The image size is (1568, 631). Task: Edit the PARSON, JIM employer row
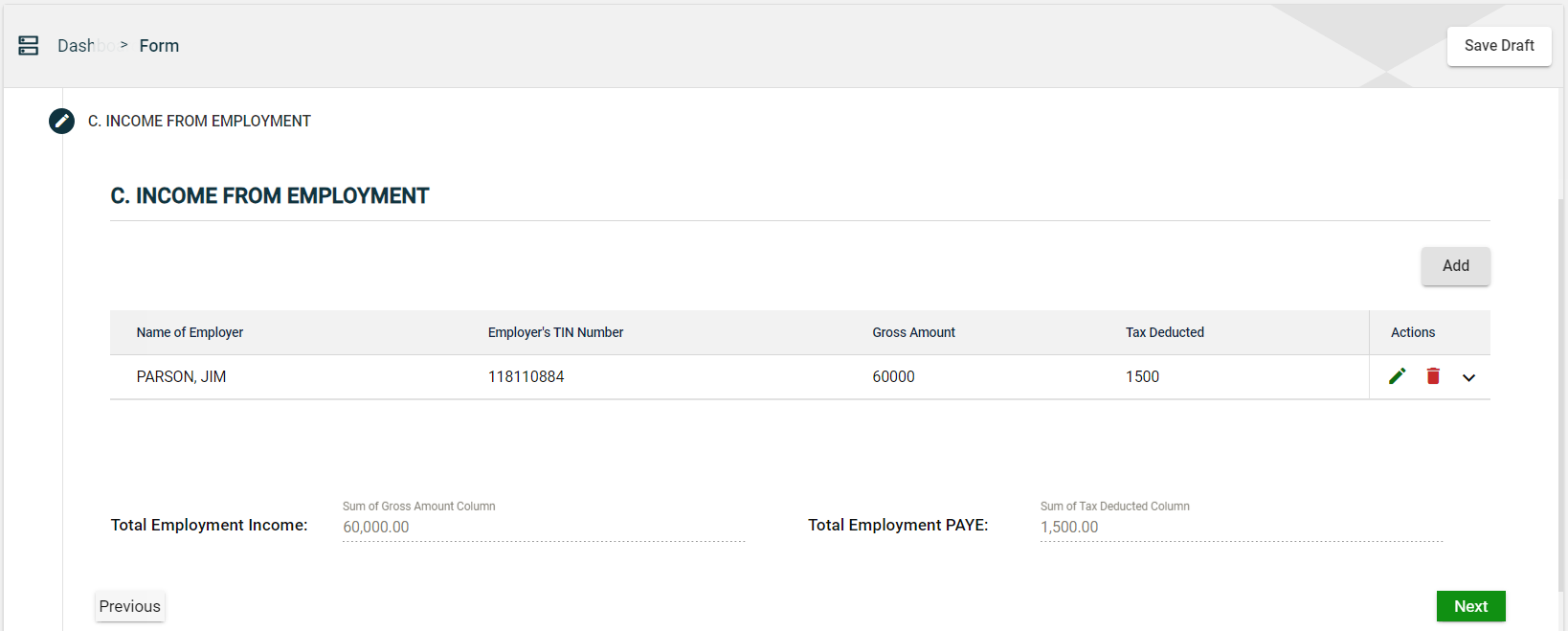pos(1397,376)
